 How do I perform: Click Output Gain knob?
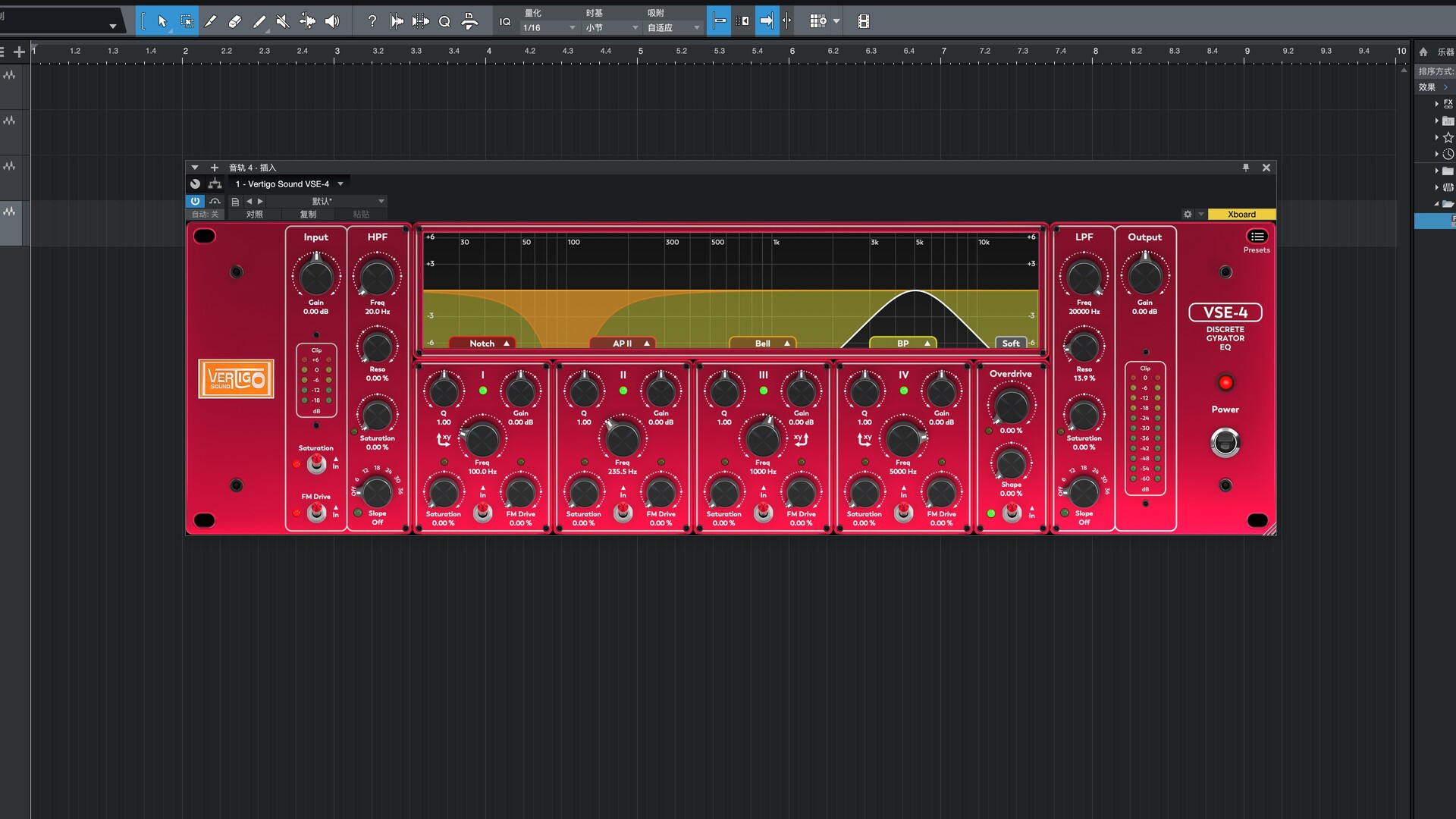point(1145,277)
